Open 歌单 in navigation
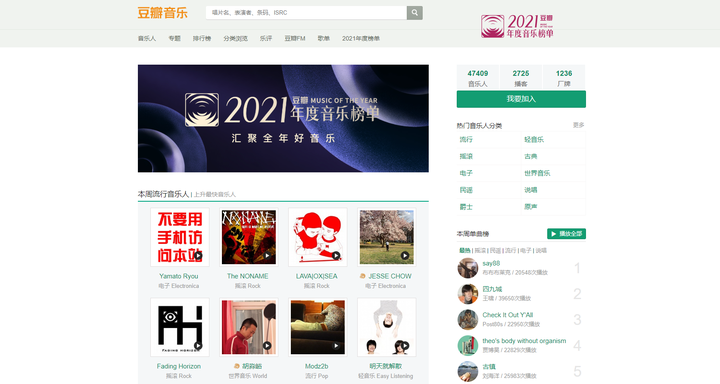Viewport: 720px width, 384px height. pos(324,39)
